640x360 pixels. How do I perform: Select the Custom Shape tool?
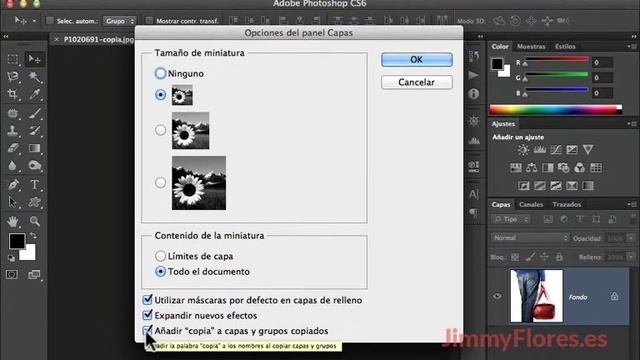[34, 202]
